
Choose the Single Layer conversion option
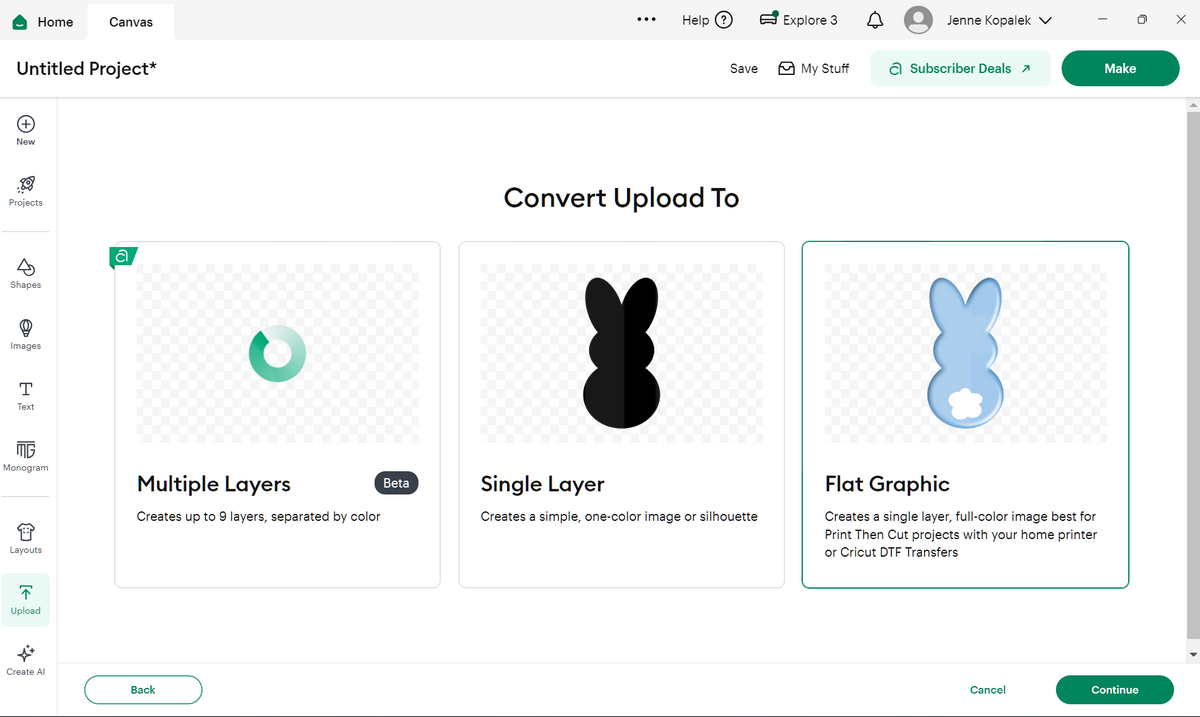click(621, 414)
